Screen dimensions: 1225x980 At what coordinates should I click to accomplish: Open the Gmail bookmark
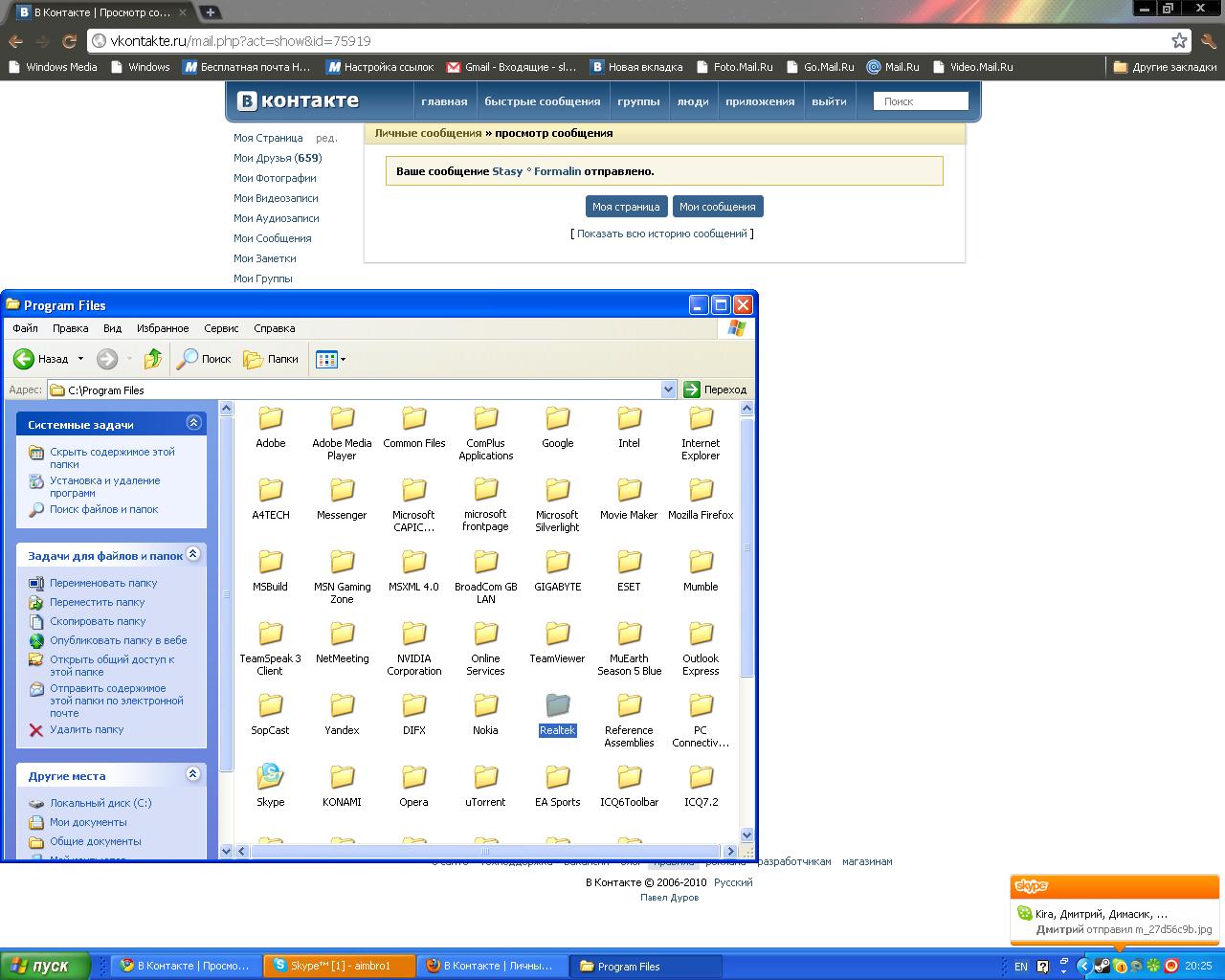click(x=512, y=67)
